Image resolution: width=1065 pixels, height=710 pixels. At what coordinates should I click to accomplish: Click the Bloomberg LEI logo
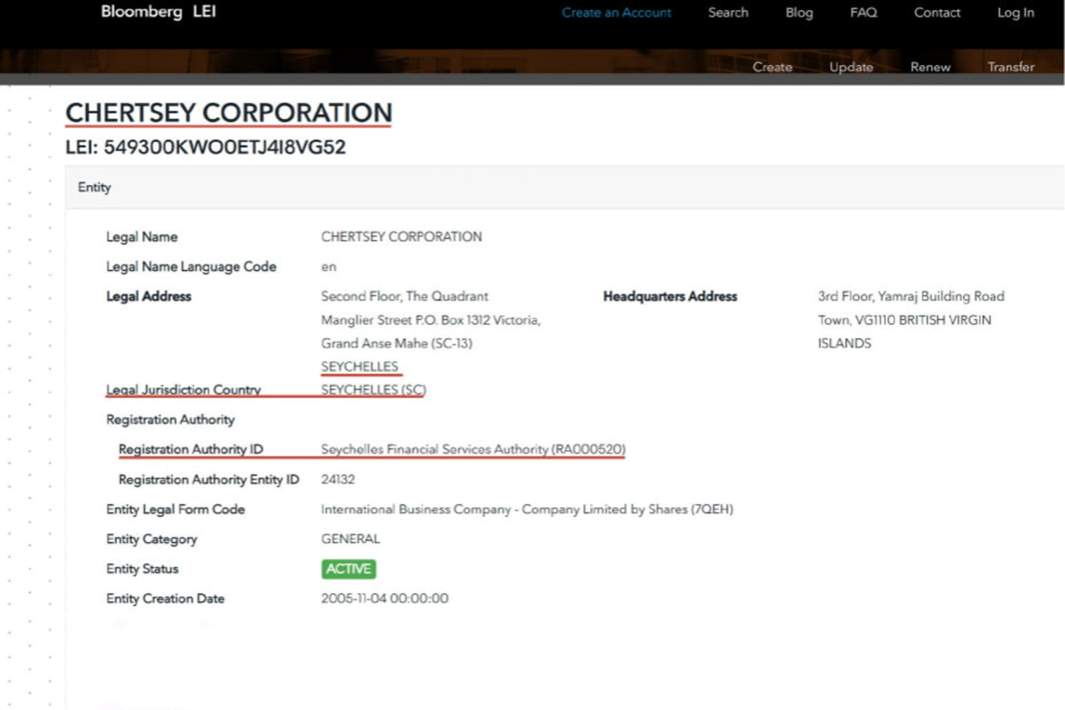(x=158, y=12)
